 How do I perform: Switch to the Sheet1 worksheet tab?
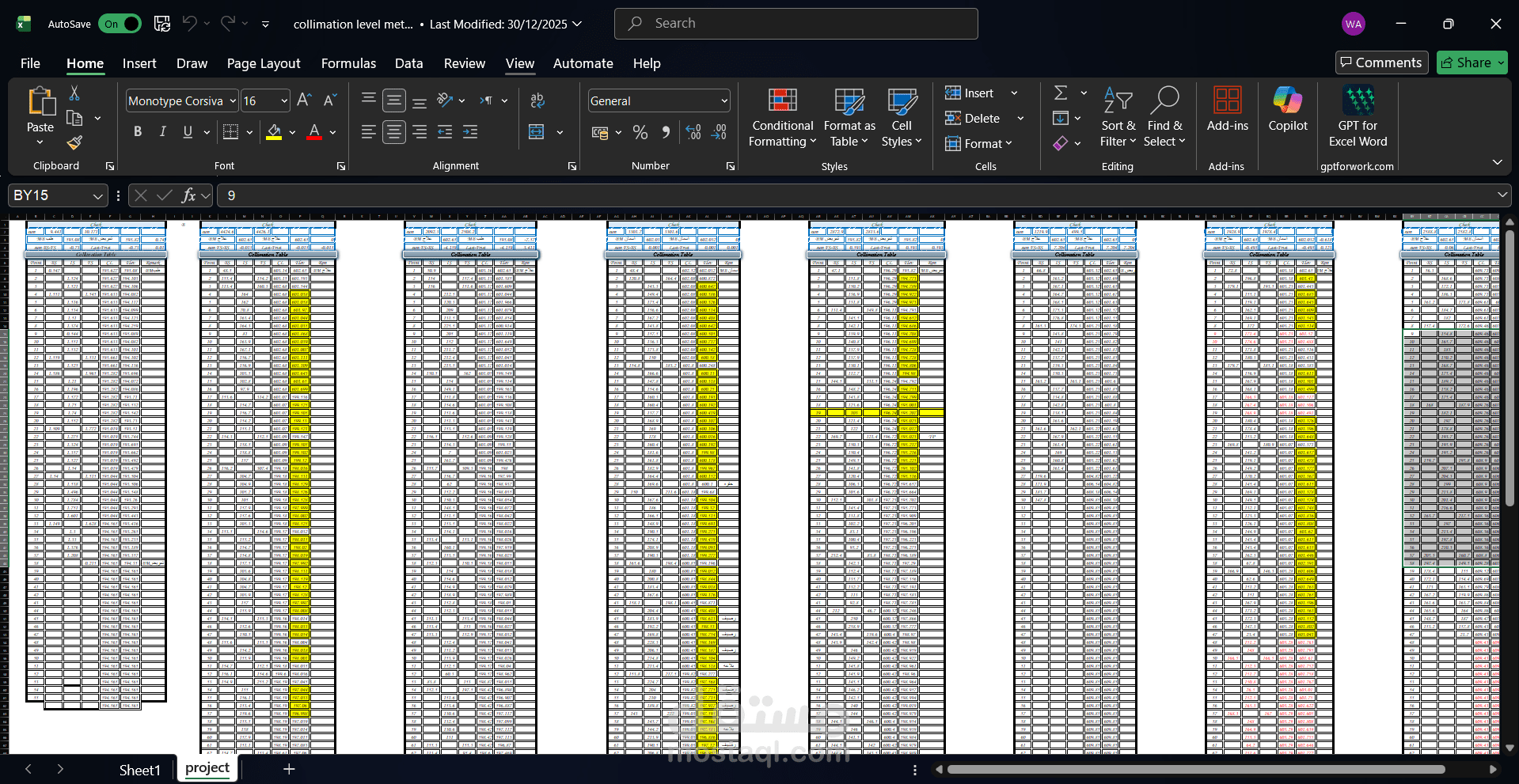click(140, 770)
